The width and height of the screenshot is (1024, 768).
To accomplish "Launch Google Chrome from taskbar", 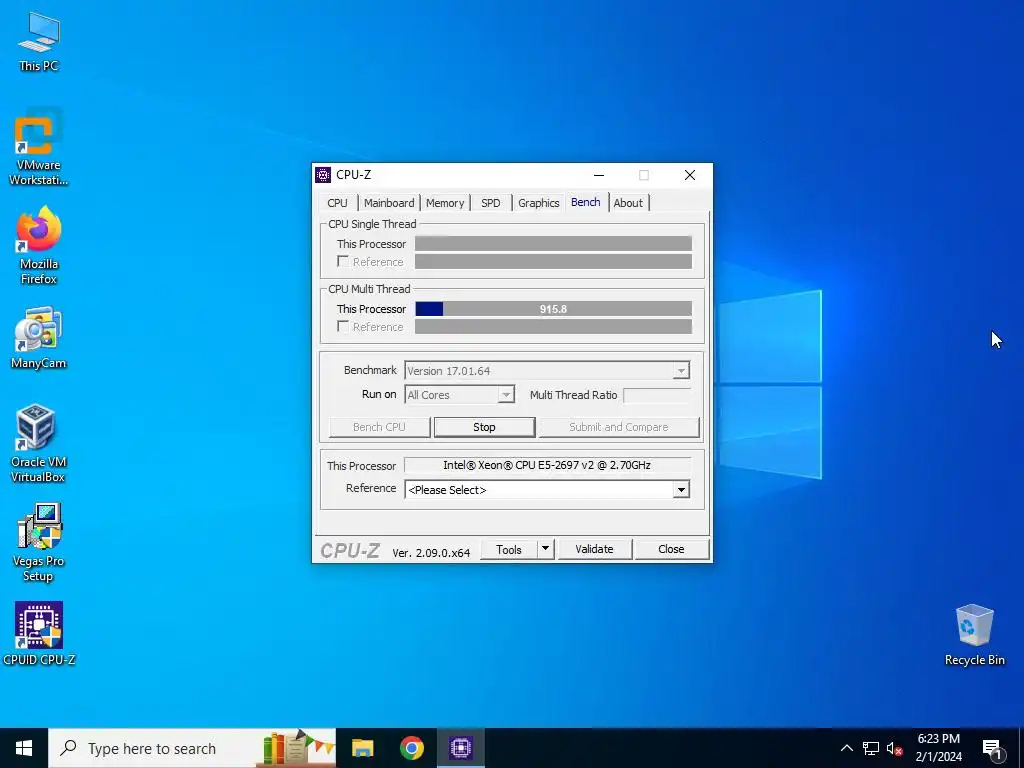I will [x=411, y=748].
